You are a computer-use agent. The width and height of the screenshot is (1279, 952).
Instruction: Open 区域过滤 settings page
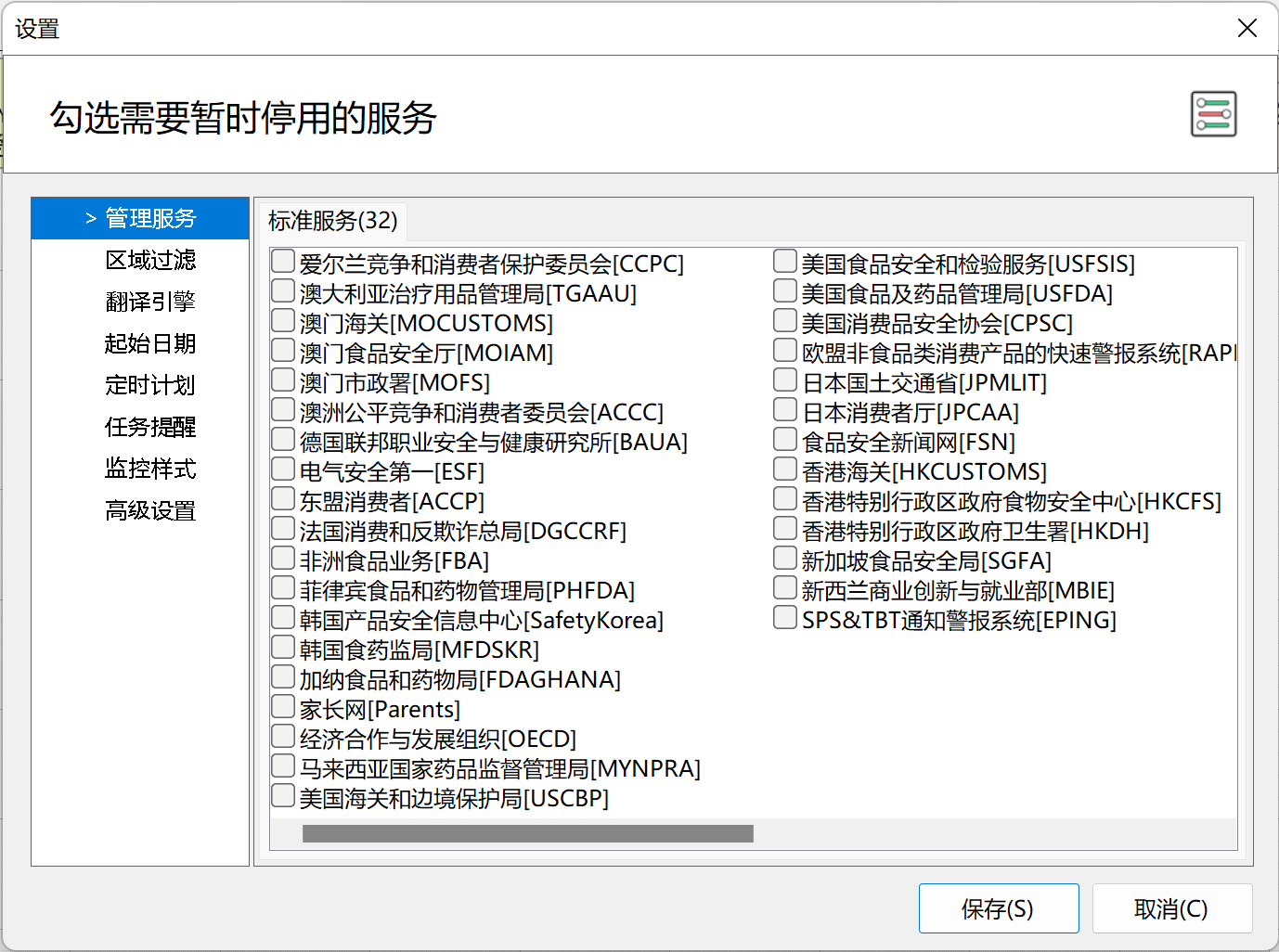(x=150, y=260)
